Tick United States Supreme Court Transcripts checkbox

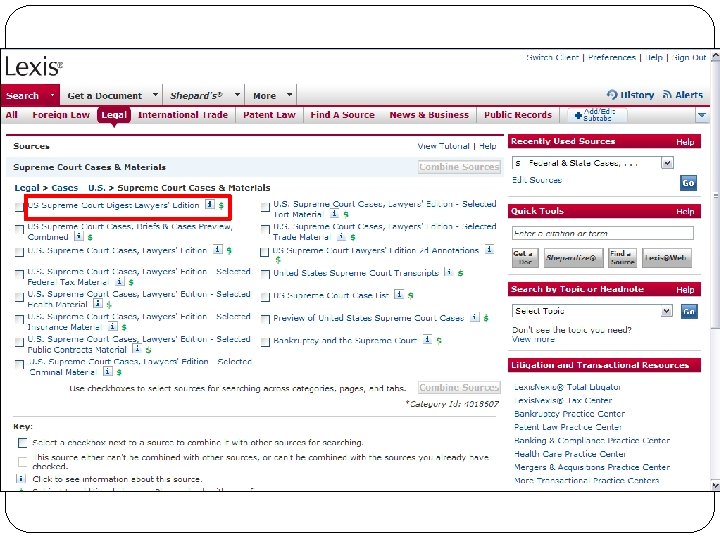pos(265,274)
